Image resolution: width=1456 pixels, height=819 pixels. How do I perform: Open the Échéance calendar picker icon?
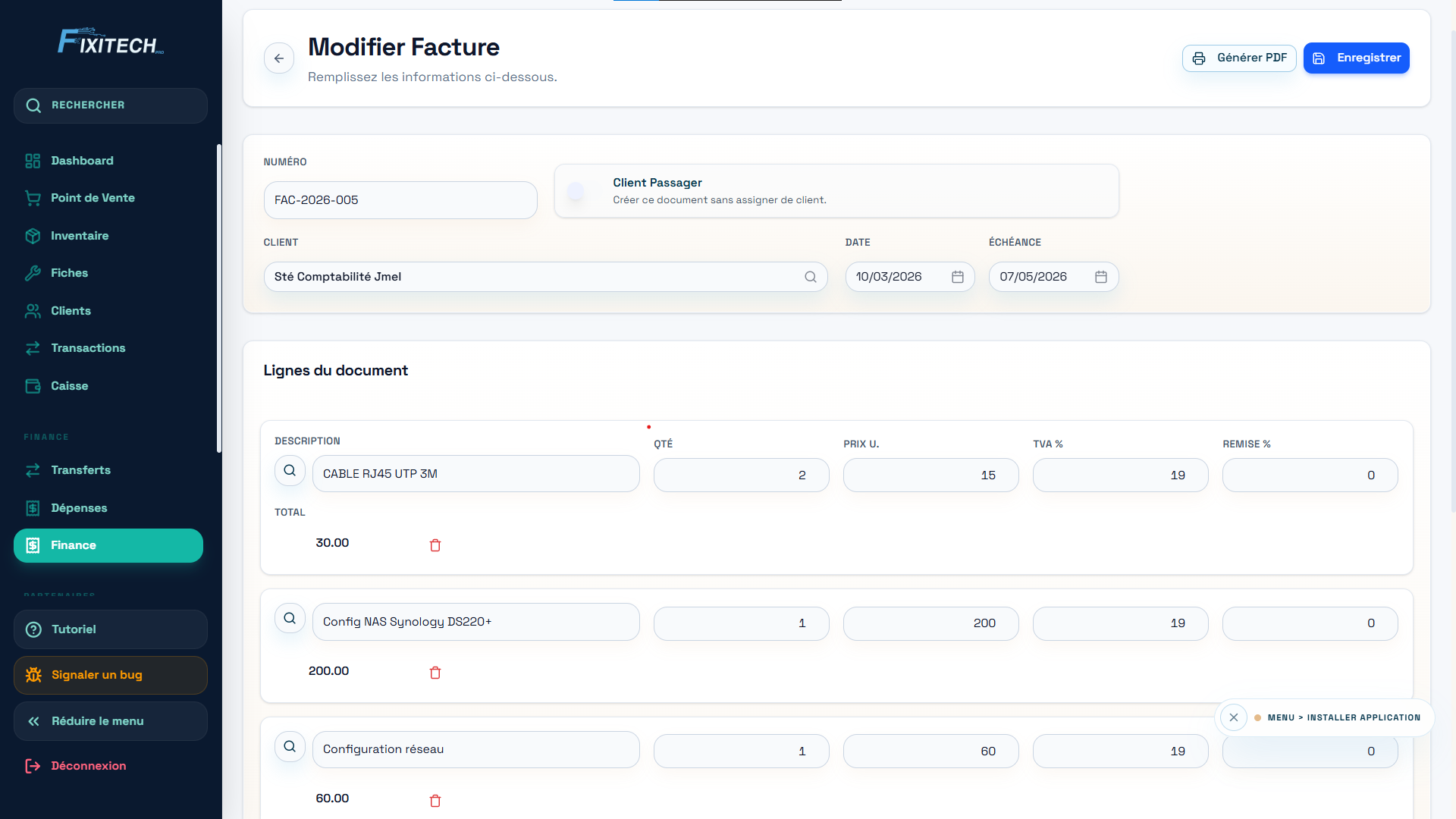coord(1101,277)
